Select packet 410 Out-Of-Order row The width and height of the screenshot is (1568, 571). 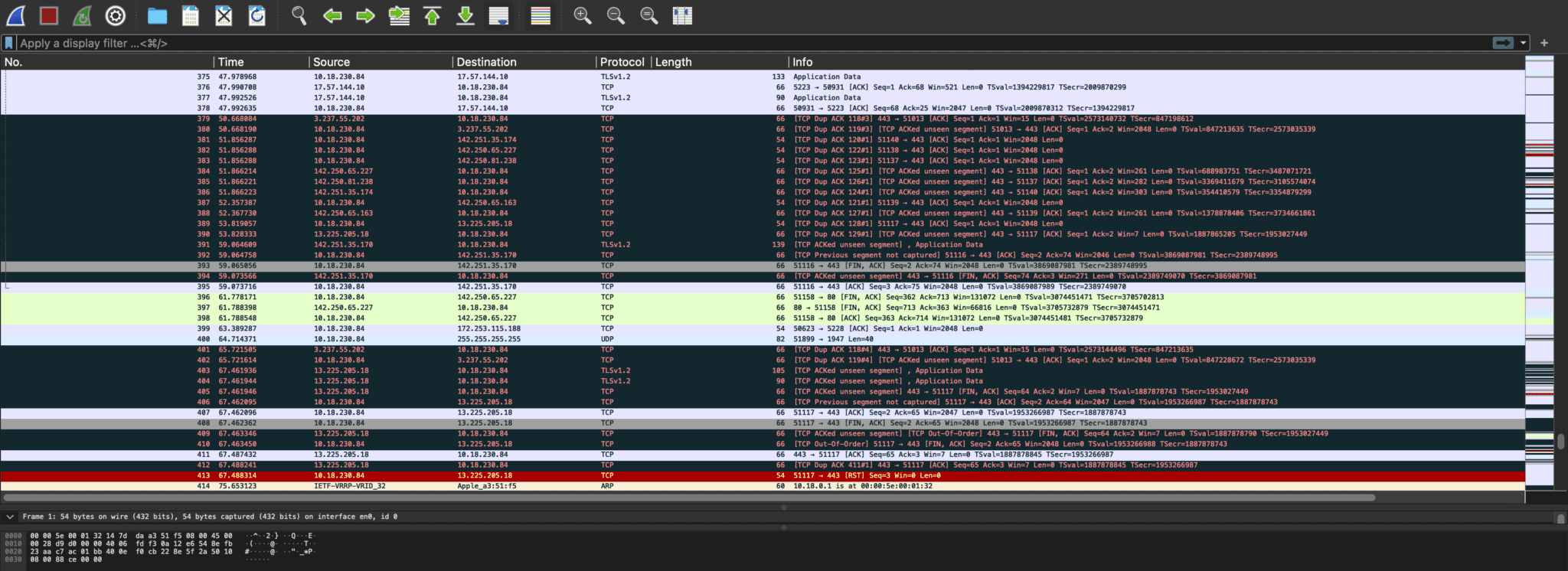(x=763, y=444)
